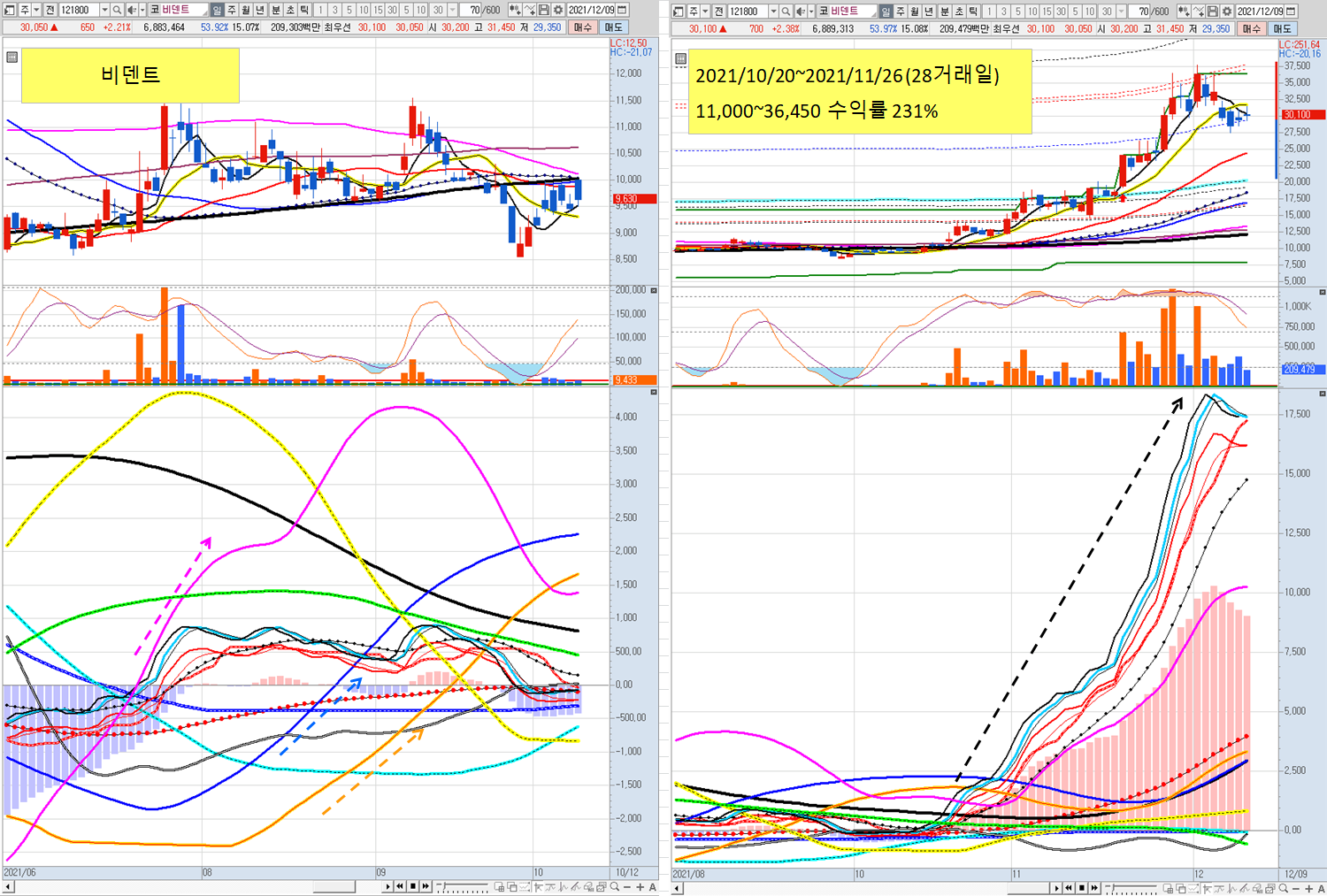The image size is (1327, 896).
Task: Select tick '틱' chart tab in left chart
Action: pos(304,10)
